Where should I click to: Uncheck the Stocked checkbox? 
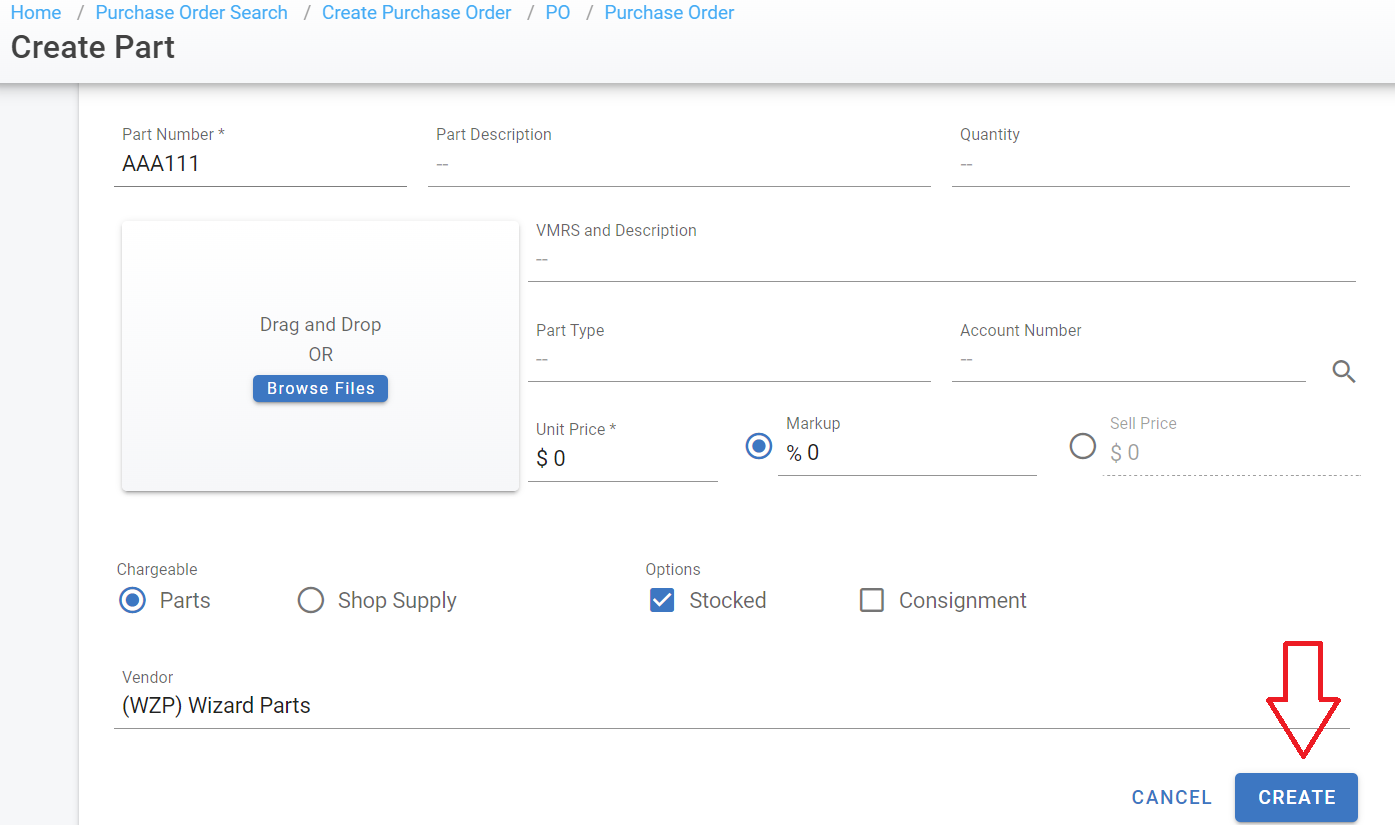click(662, 600)
